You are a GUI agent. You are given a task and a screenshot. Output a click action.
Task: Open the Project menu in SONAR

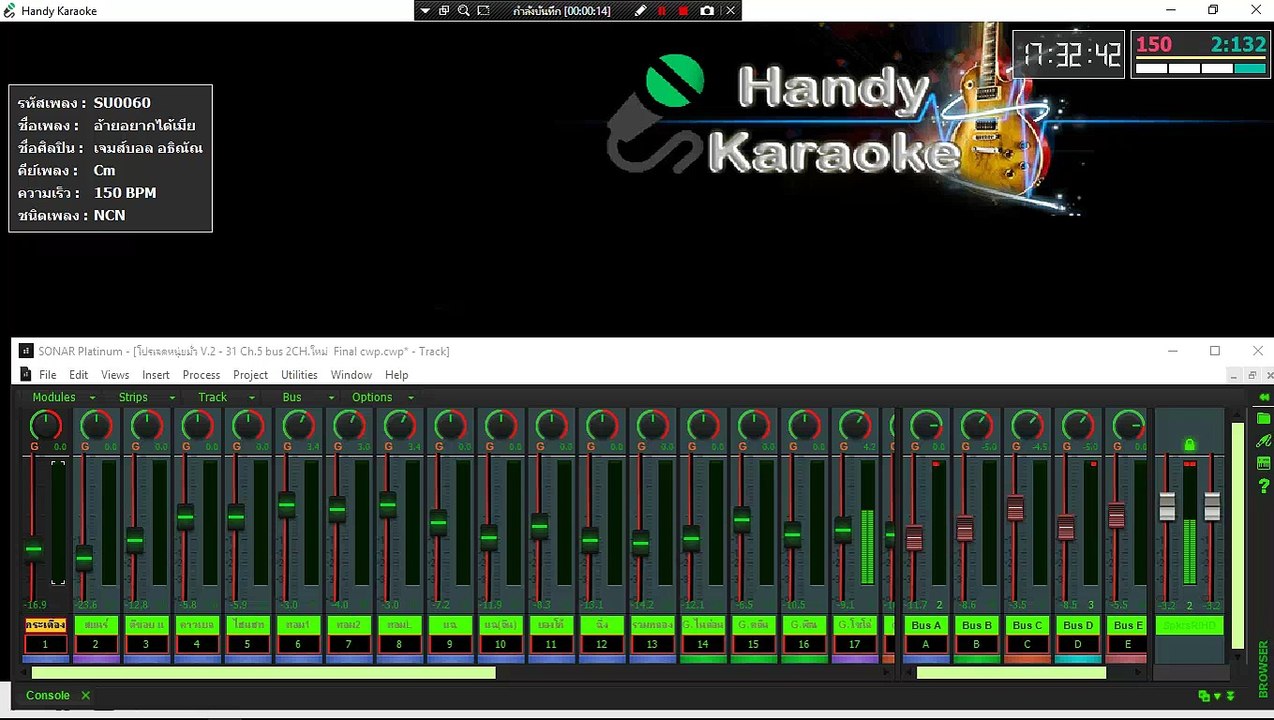point(250,375)
